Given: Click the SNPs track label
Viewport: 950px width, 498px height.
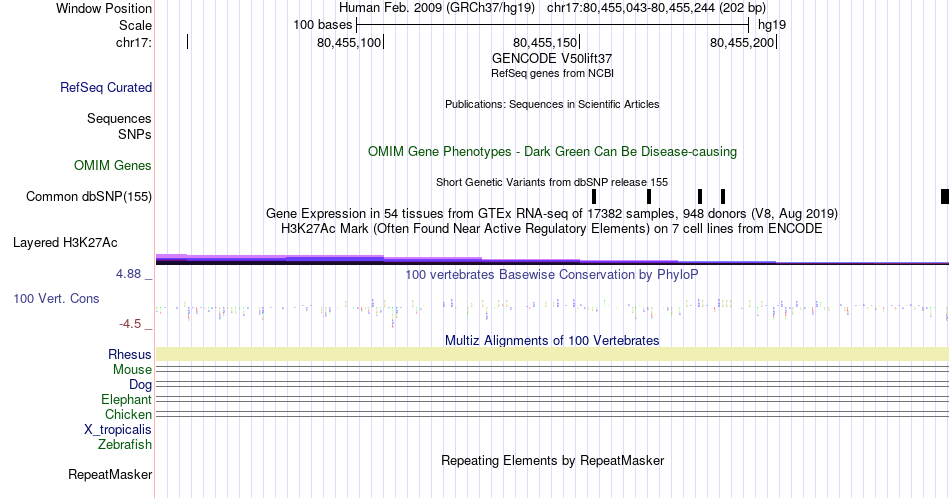Looking at the screenshot, I should point(135,134).
